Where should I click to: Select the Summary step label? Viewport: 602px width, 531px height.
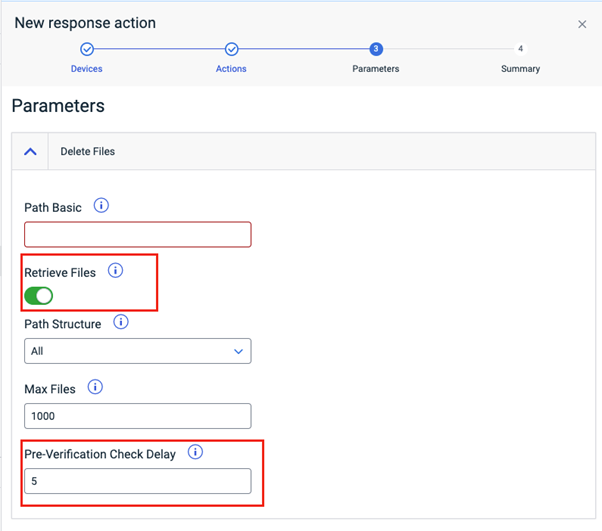pyautogui.click(x=520, y=69)
